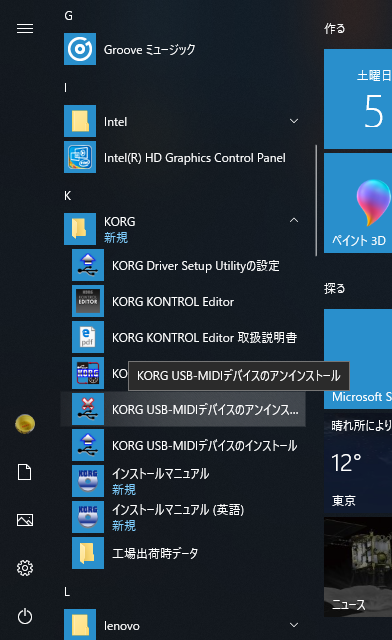Click the lenovo folder label
The width and height of the screenshot is (392, 640).
click(122, 626)
